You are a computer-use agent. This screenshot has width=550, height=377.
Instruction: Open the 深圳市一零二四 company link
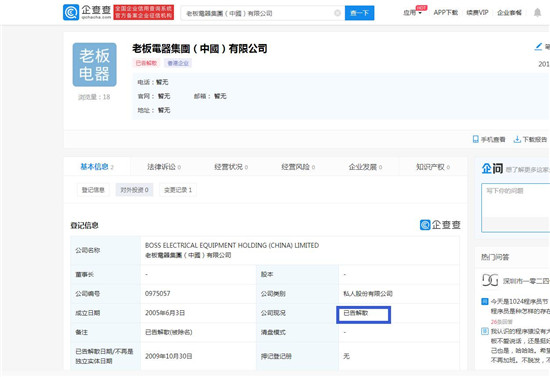click(x=526, y=281)
